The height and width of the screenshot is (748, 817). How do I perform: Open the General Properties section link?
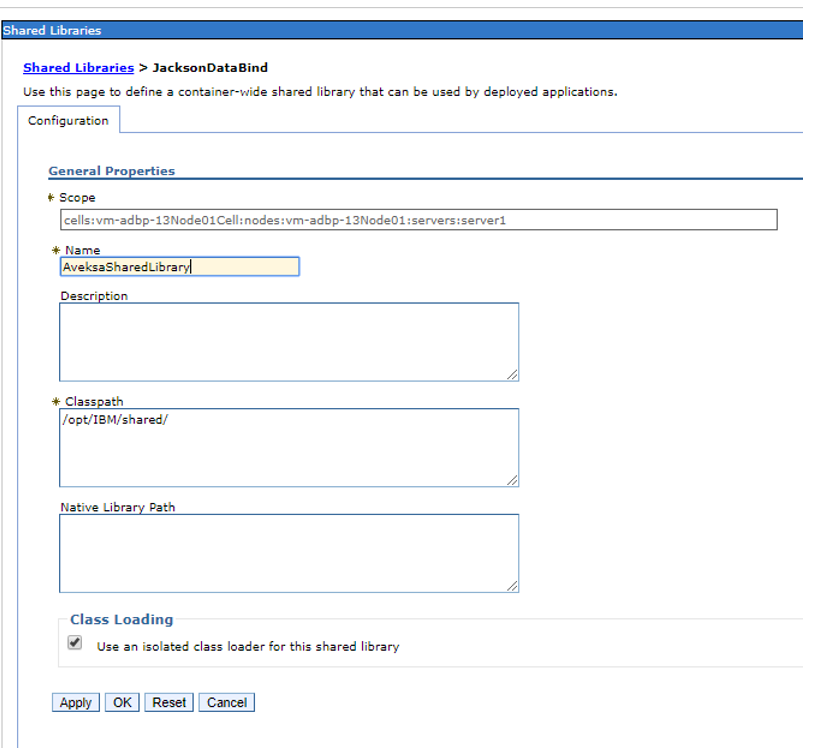tap(112, 170)
